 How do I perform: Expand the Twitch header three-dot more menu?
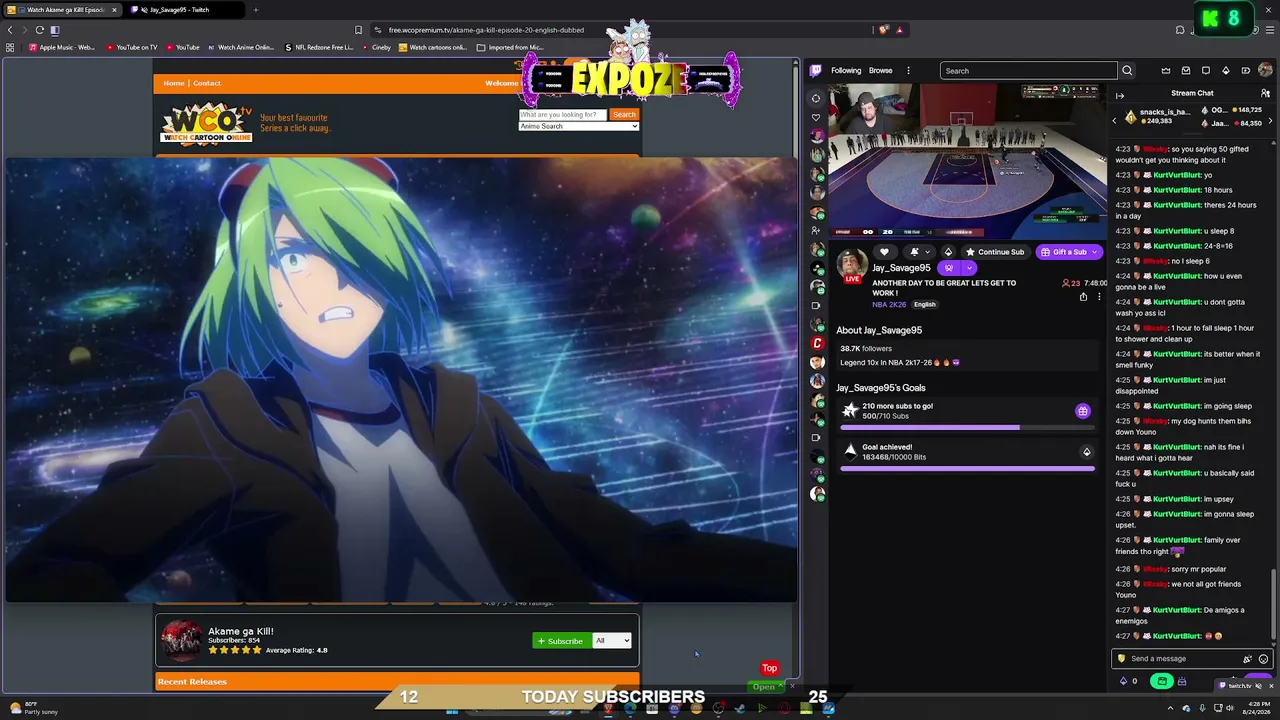tap(908, 71)
